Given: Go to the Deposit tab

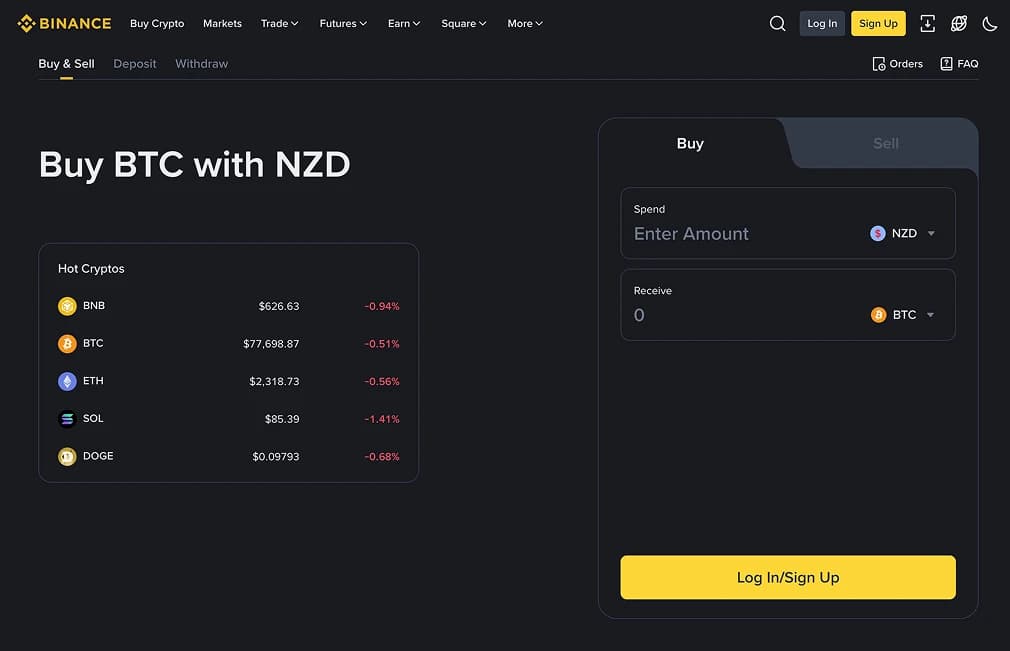Looking at the screenshot, I should point(134,63).
